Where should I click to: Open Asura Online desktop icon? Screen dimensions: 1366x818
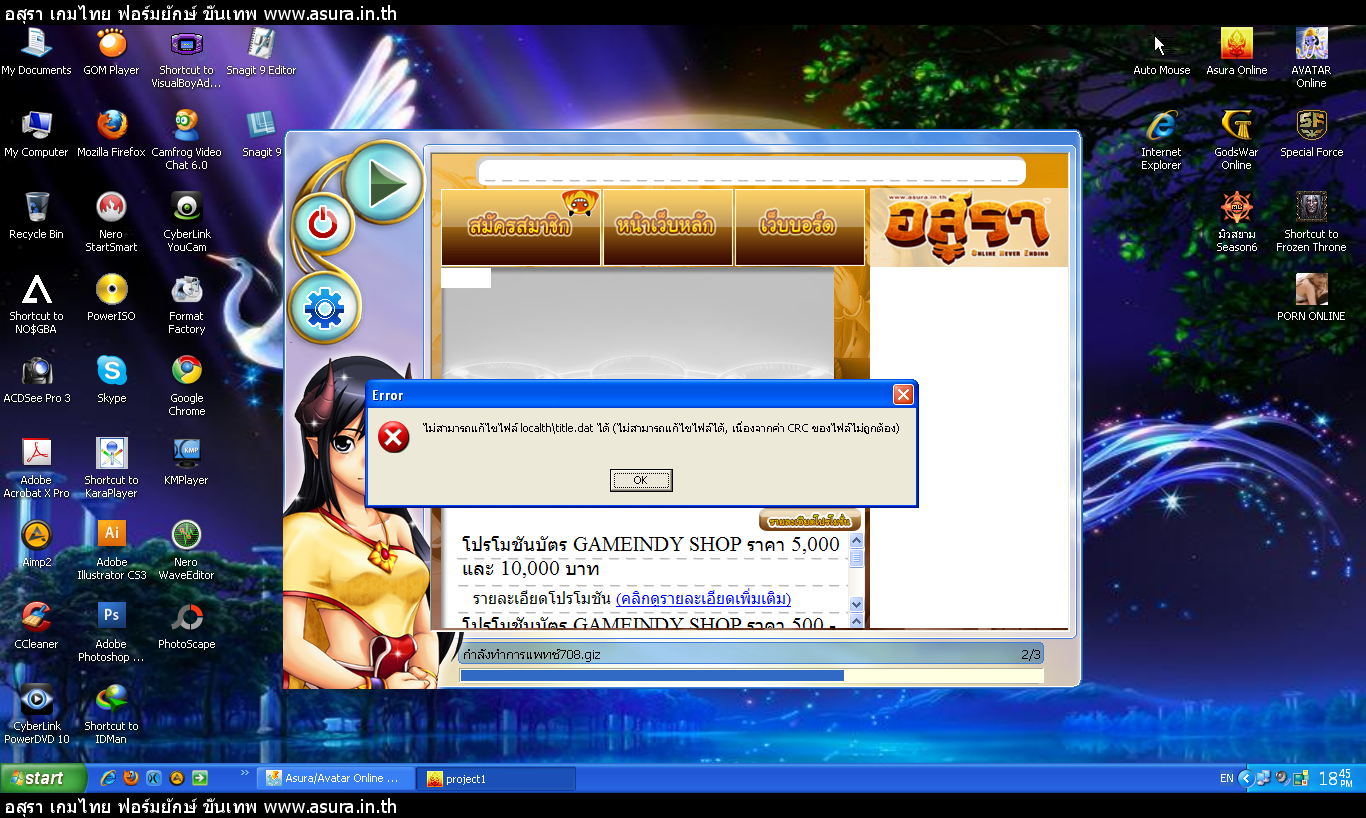click(1236, 52)
